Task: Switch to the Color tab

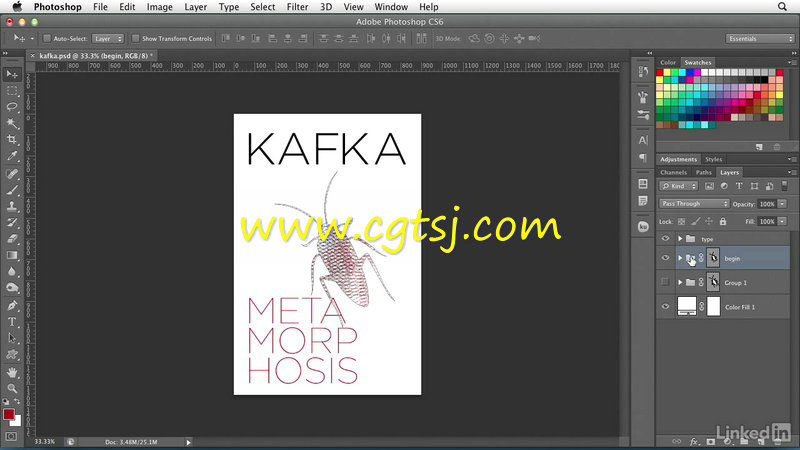Action: pyautogui.click(x=668, y=62)
